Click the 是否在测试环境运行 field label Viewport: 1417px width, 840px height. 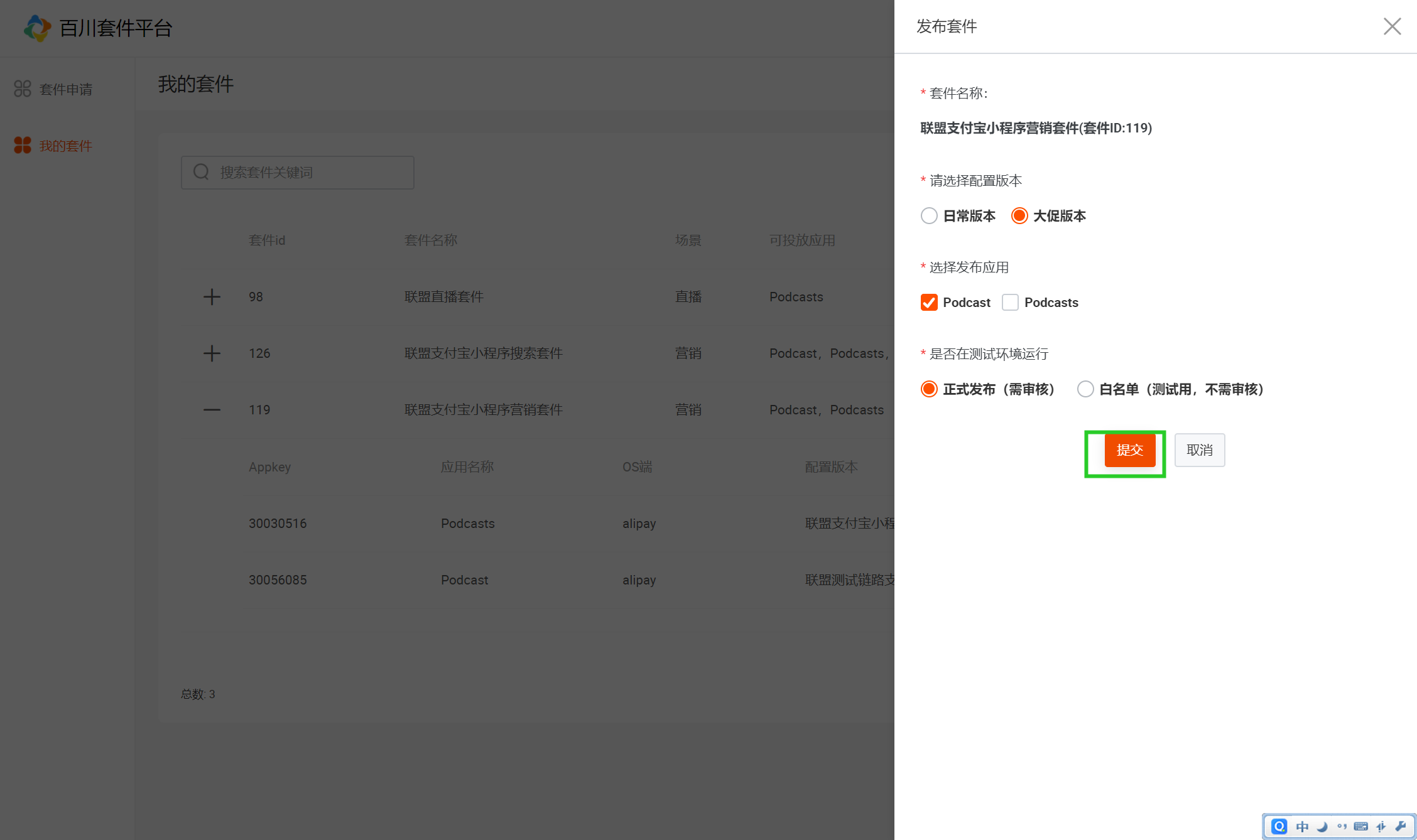[x=989, y=354]
